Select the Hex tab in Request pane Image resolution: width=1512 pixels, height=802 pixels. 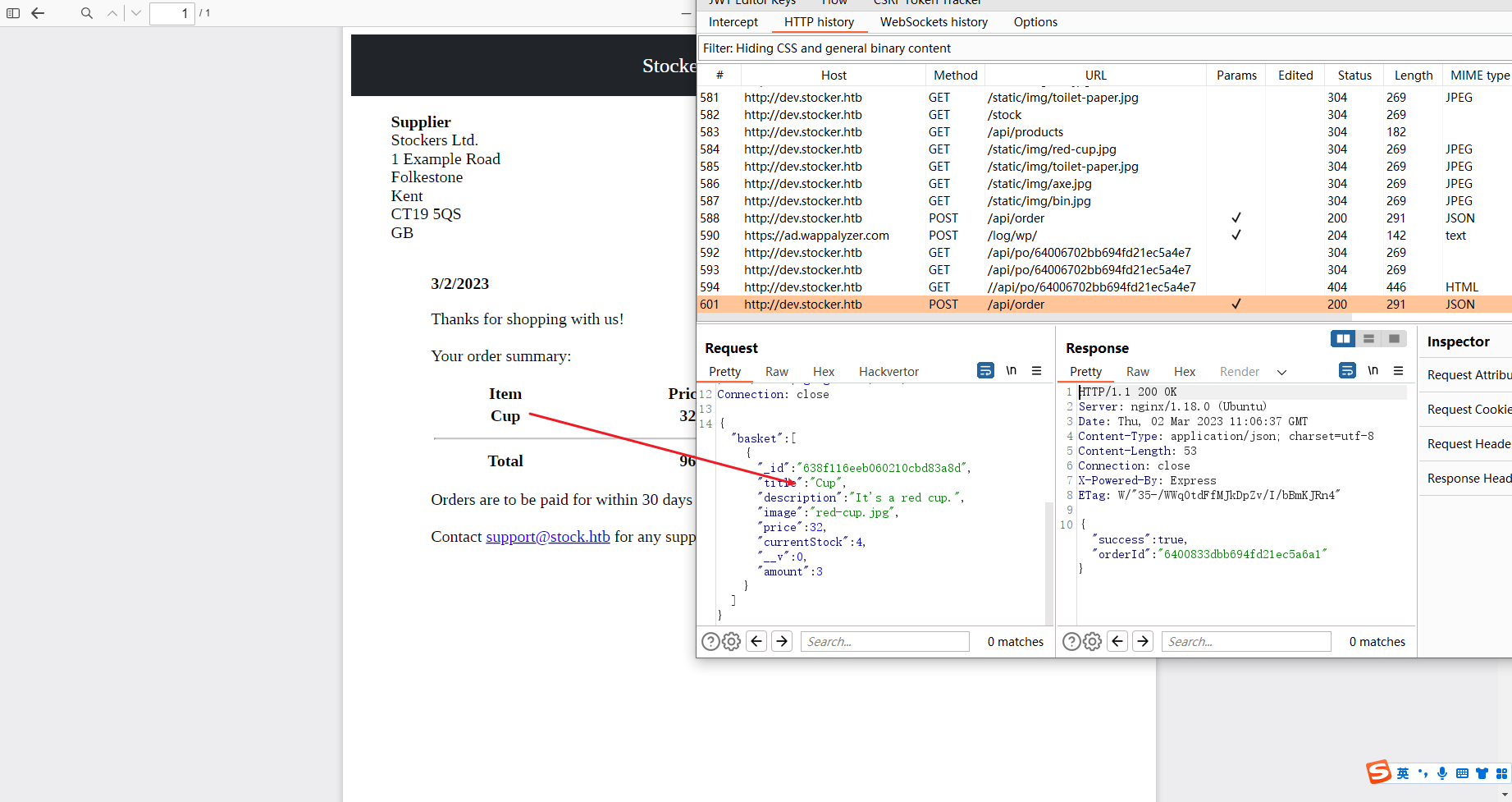(x=824, y=372)
